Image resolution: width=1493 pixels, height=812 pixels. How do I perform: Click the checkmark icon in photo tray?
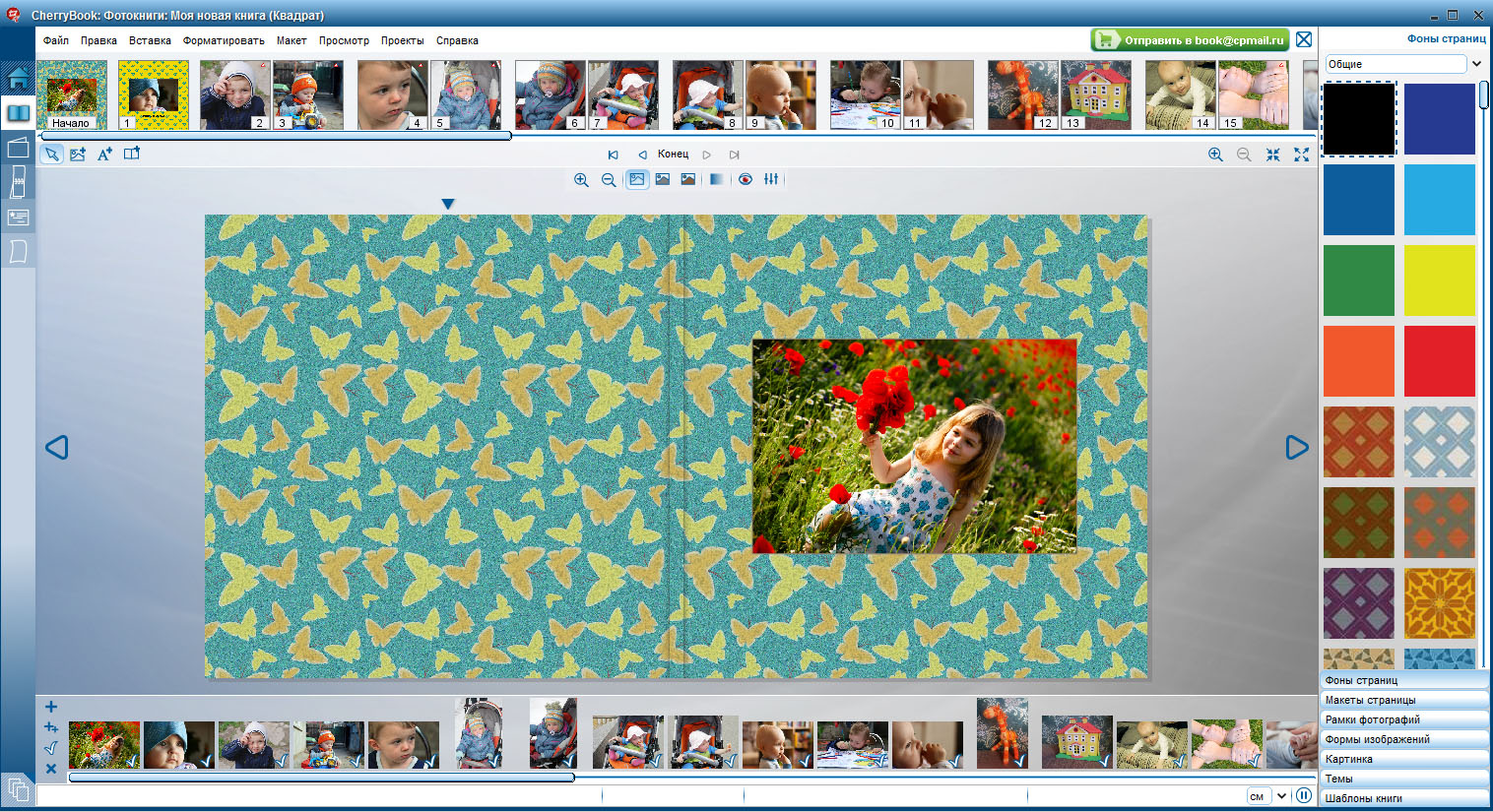click(x=51, y=748)
